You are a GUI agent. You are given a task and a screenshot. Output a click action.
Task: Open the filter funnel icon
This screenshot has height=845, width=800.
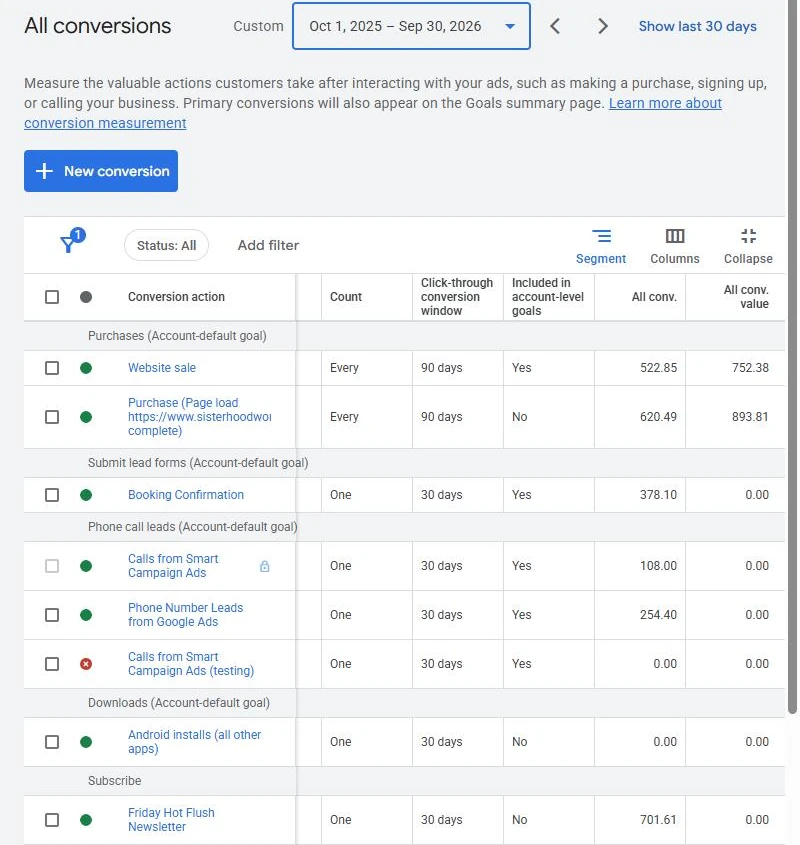click(x=72, y=241)
